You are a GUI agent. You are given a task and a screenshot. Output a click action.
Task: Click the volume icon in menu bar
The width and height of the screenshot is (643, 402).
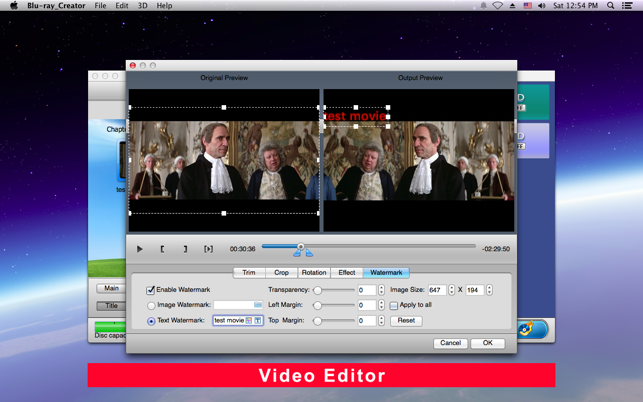(x=542, y=6)
